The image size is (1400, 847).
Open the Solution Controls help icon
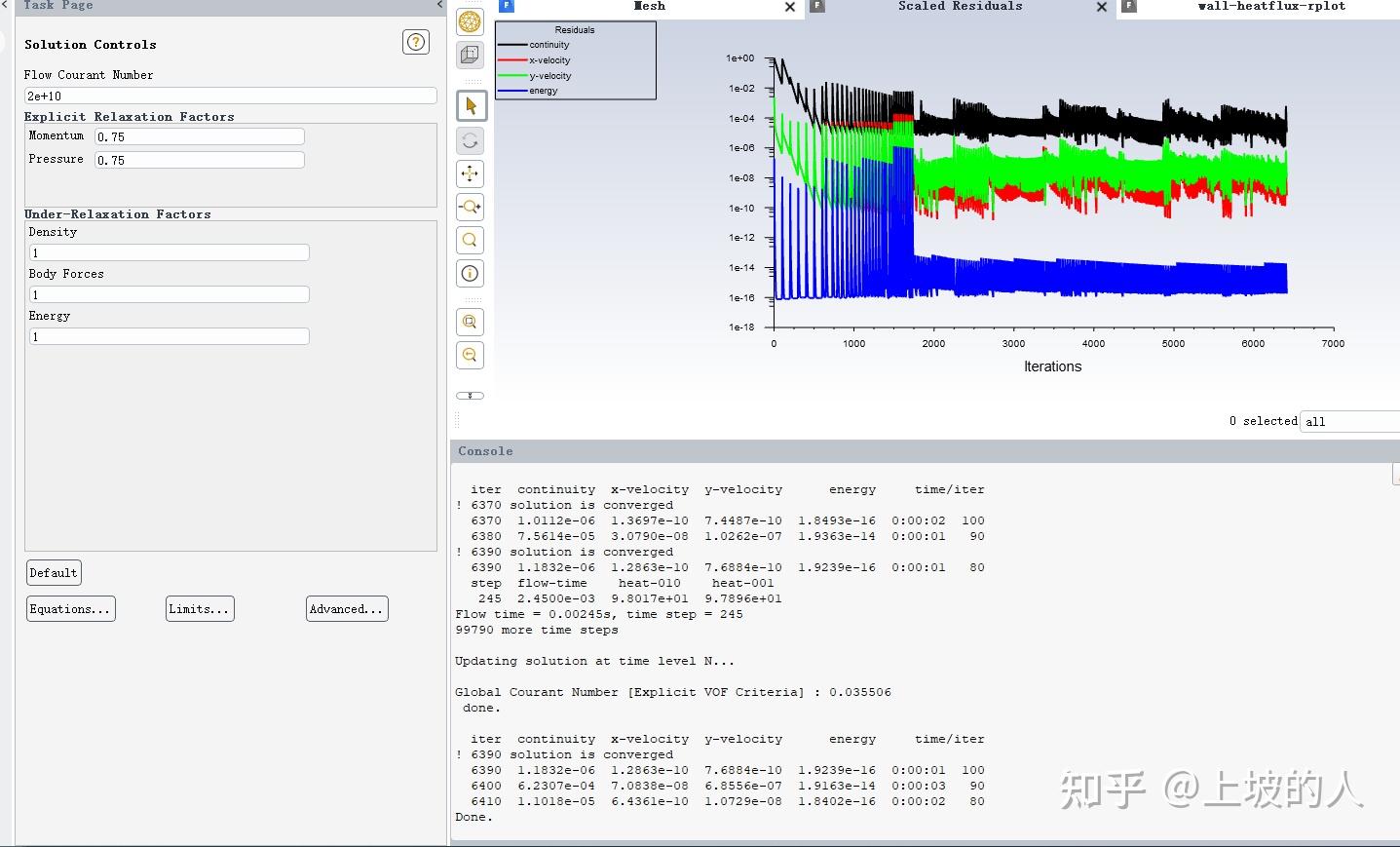(x=416, y=42)
